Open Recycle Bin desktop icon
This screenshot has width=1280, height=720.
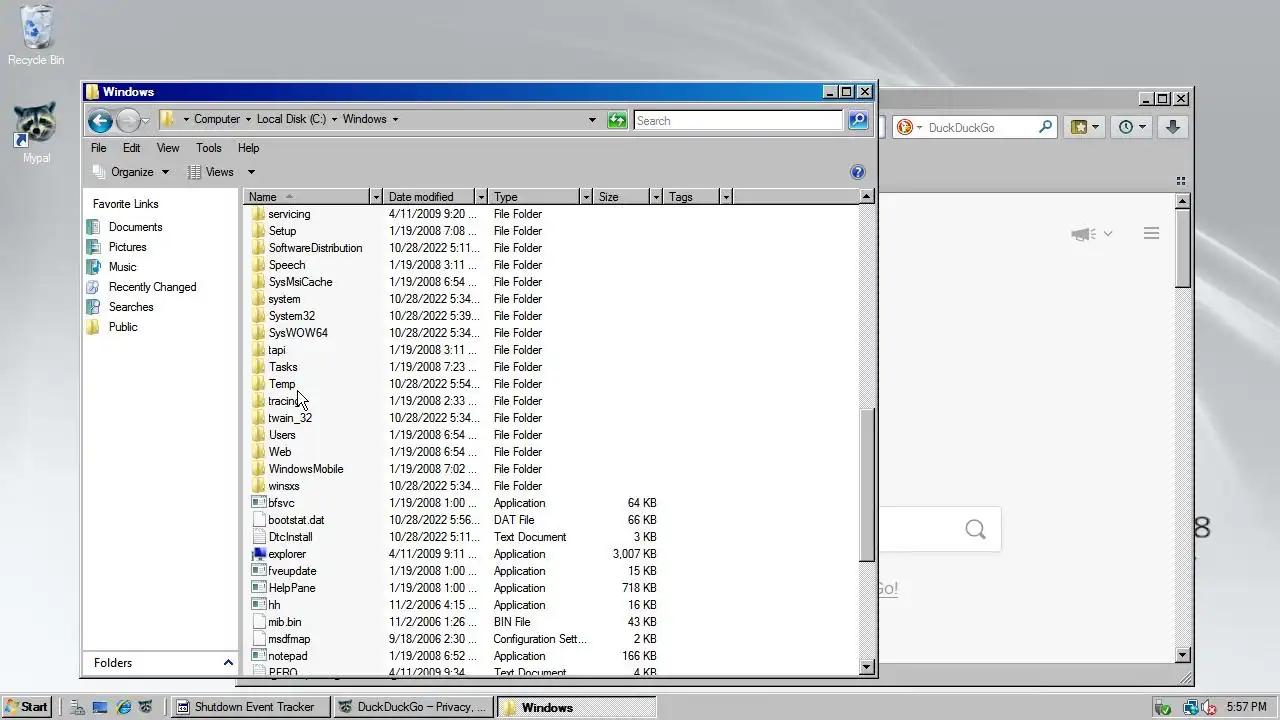click(36, 35)
